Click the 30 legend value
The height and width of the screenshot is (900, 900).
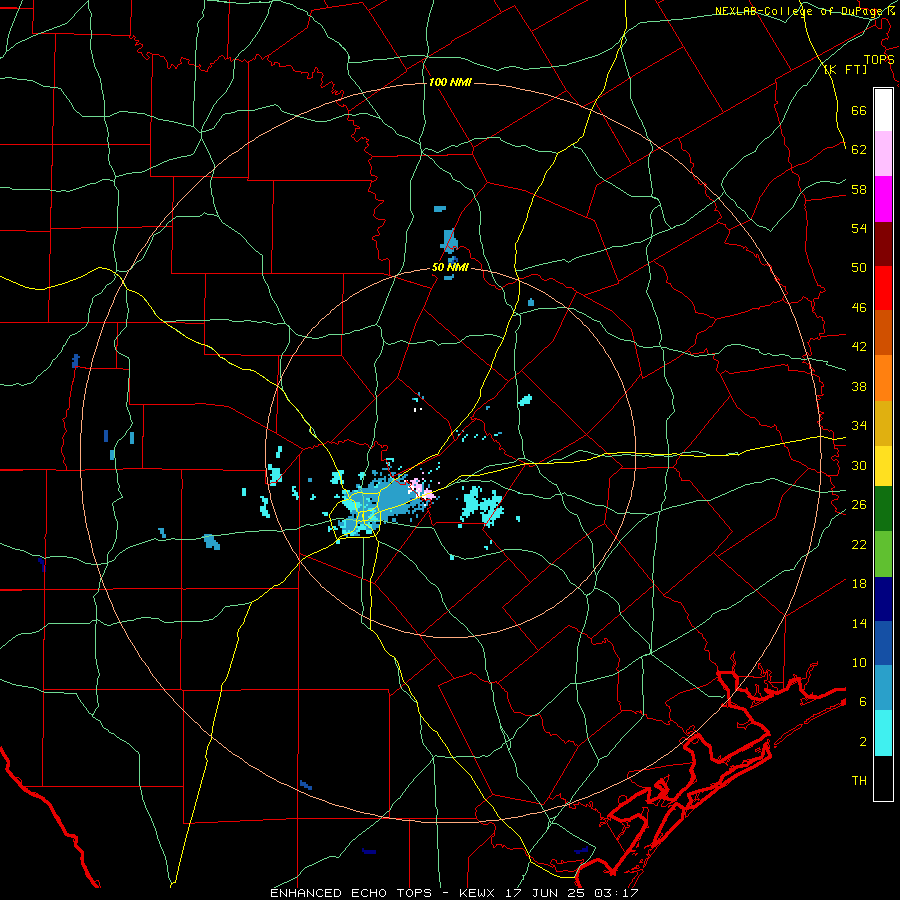point(859,465)
